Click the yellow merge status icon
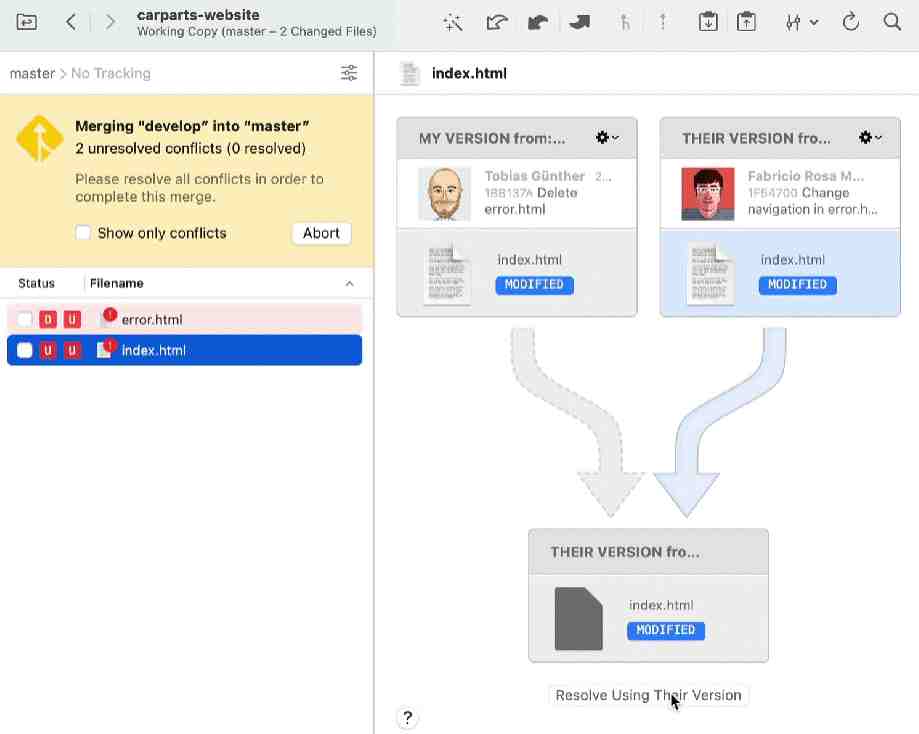919x734 pixels. pos(40,138)
